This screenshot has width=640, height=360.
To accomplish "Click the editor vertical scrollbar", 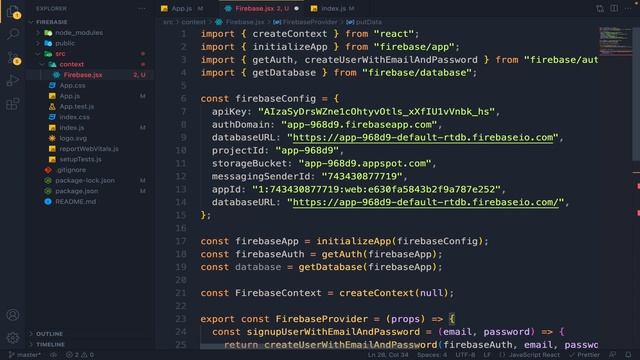I will 636,94.
